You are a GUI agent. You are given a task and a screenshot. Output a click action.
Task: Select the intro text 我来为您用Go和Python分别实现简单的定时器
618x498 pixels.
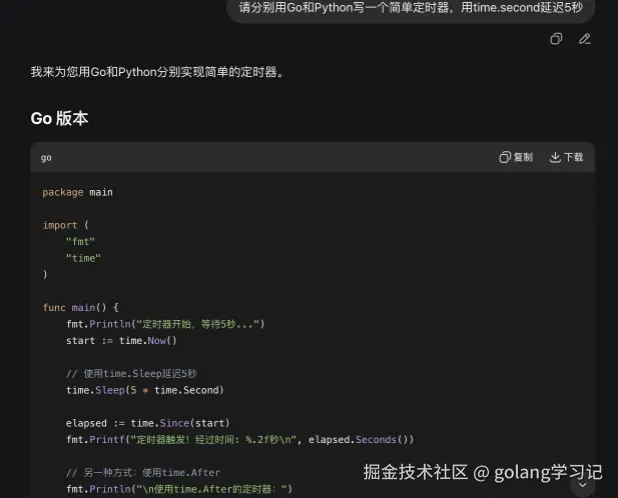pyautogui.click(x=156, y=72)
